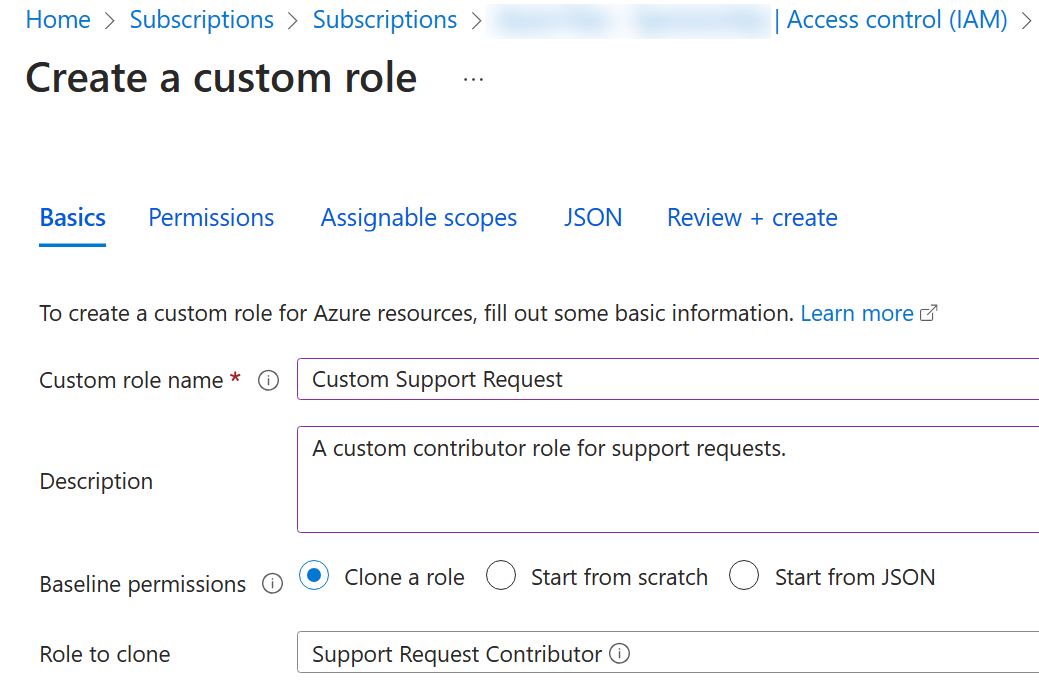Open the Review + create tab
This screenshot has width=1039, height=686.
[x=751, y=217]
